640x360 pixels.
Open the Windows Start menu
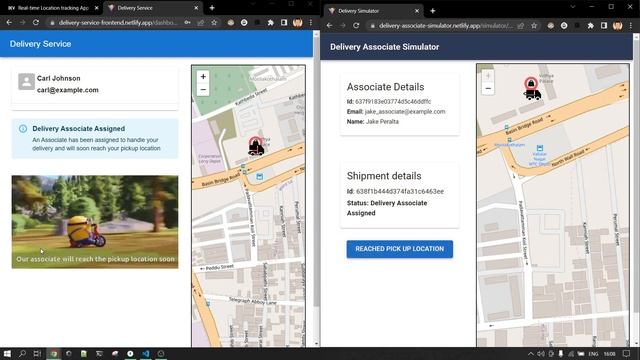pos(7,353)
